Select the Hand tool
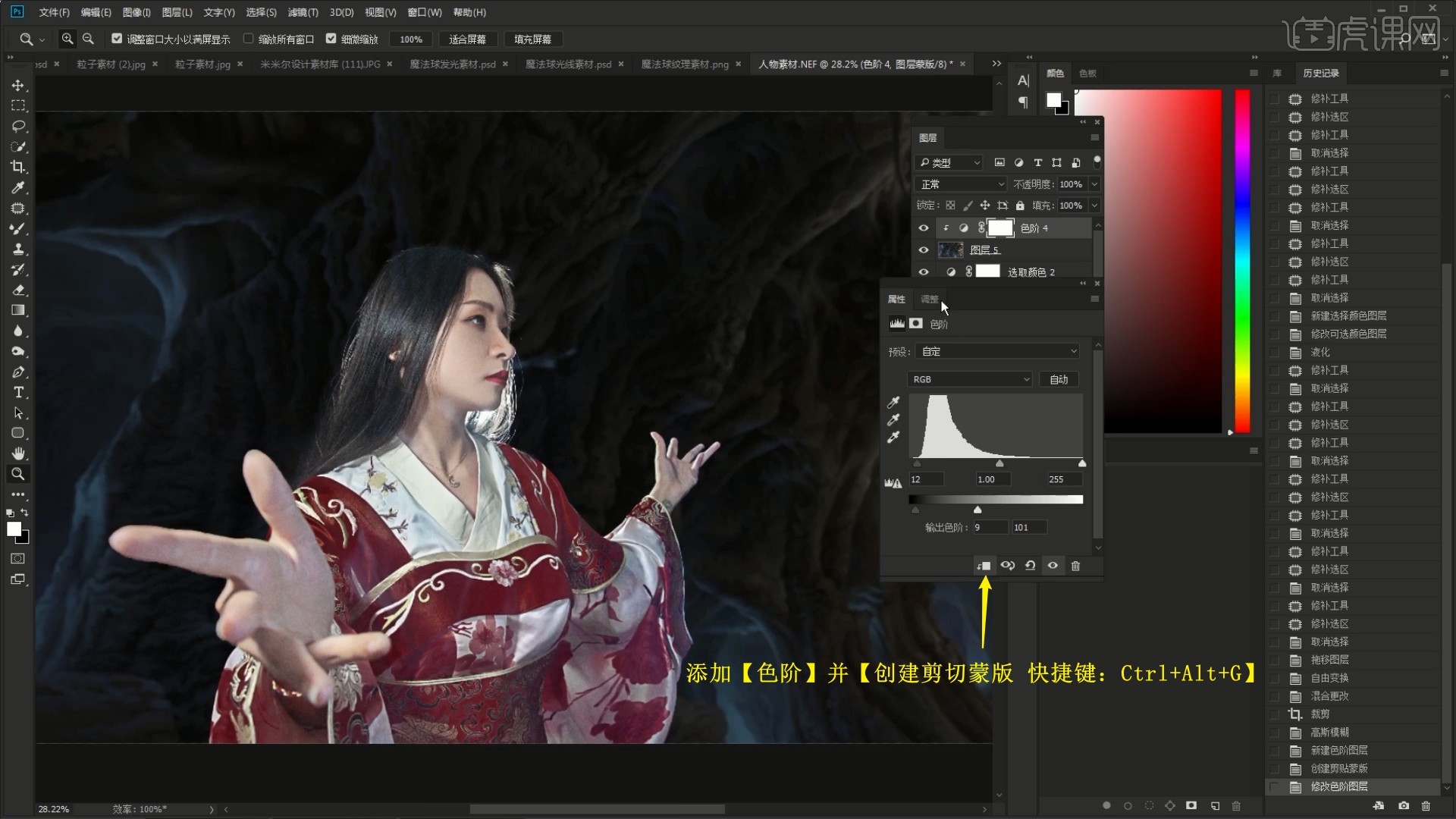1456x819 pixels. [18, 453]
